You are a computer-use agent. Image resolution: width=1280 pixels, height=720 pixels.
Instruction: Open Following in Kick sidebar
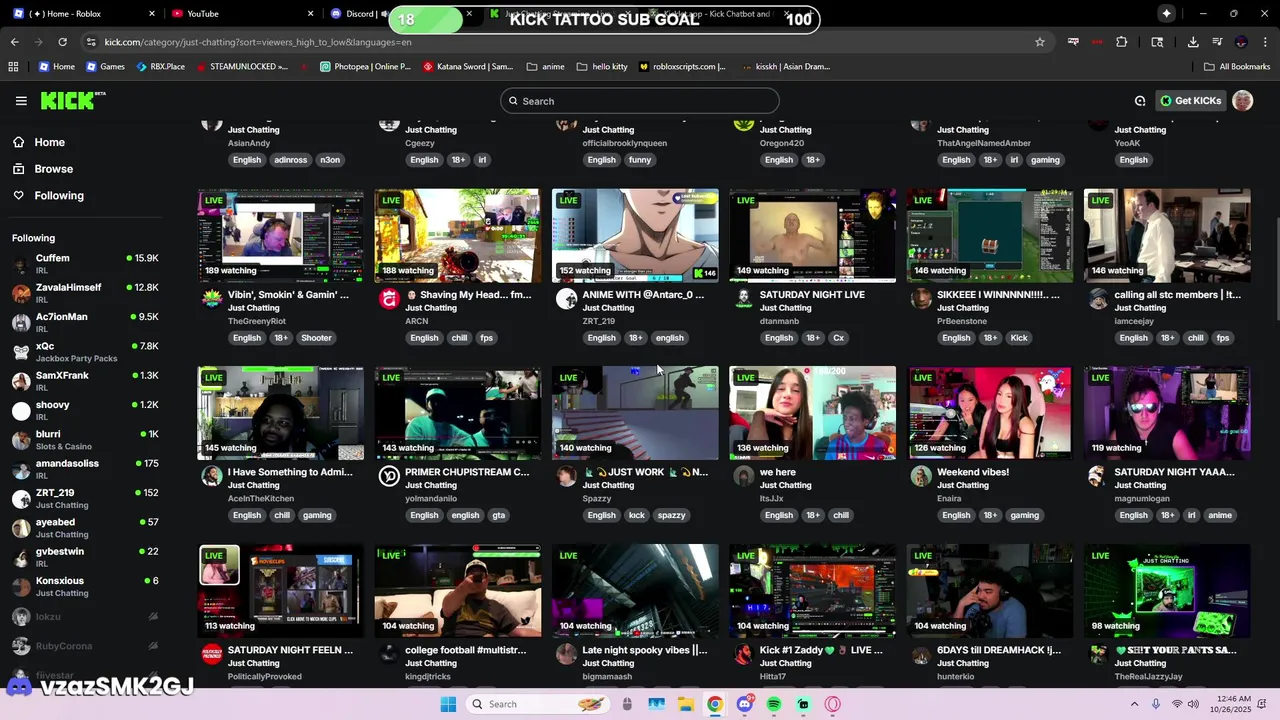click(59, 196)
